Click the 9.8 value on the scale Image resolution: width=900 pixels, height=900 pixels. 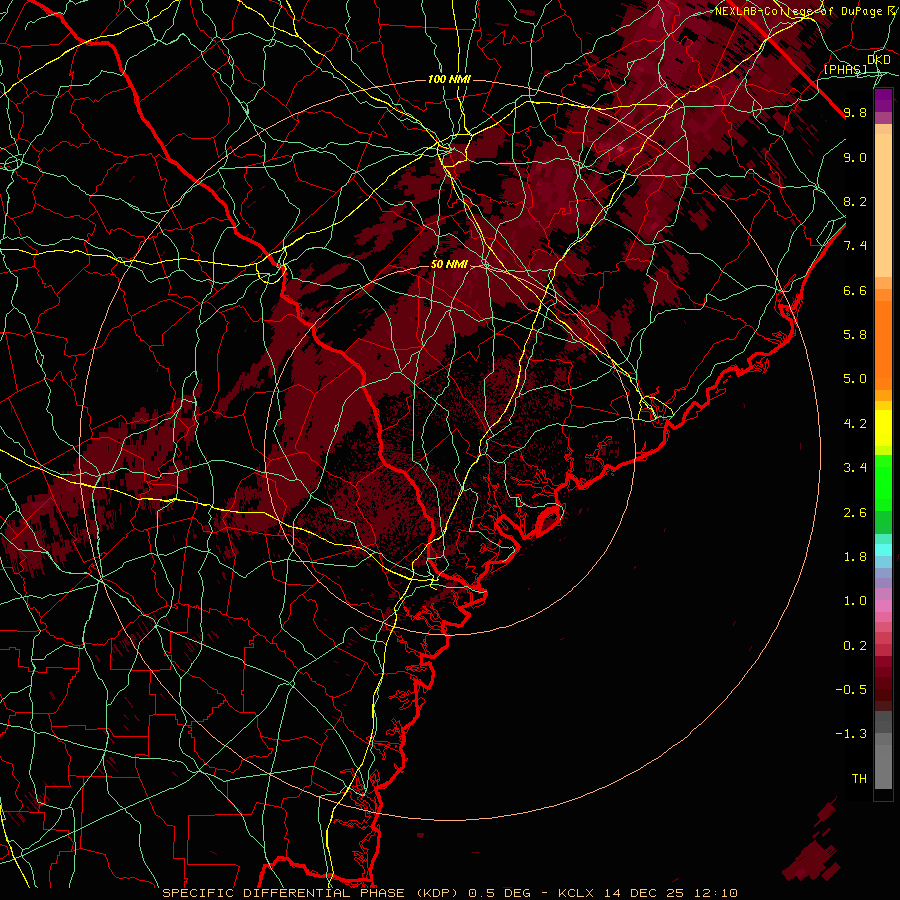pos(855,112)
